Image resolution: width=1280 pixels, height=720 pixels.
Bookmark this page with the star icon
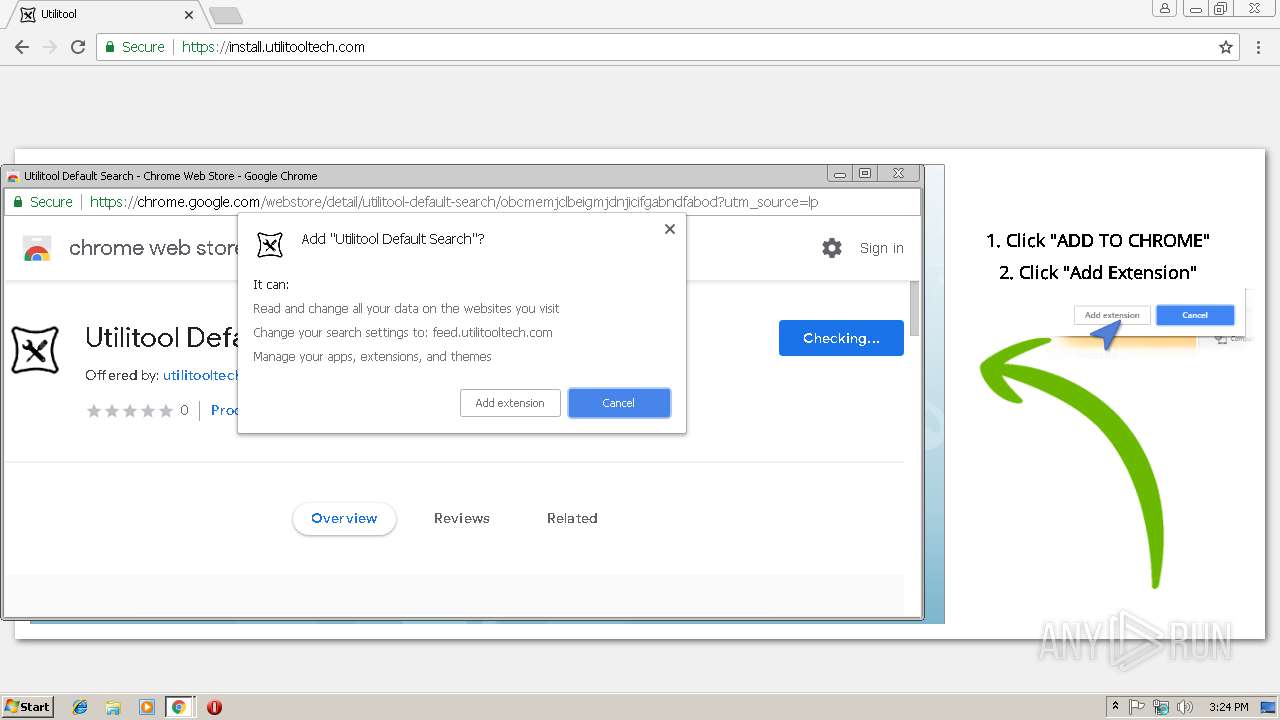pos(1226,47)
